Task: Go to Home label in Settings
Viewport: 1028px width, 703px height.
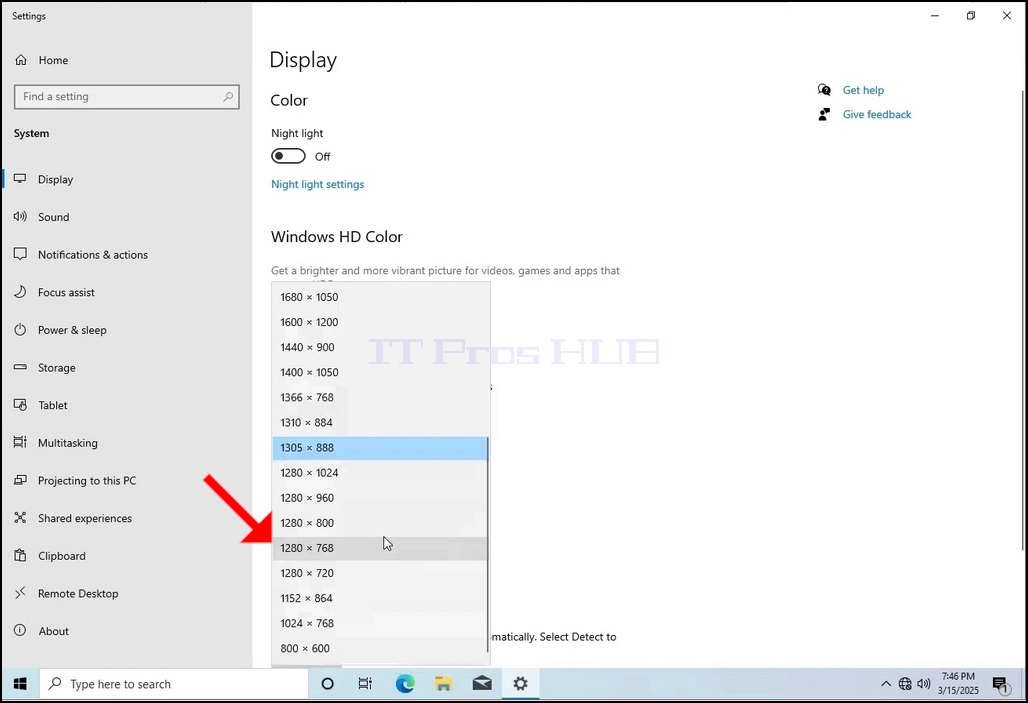Action: 53,60
